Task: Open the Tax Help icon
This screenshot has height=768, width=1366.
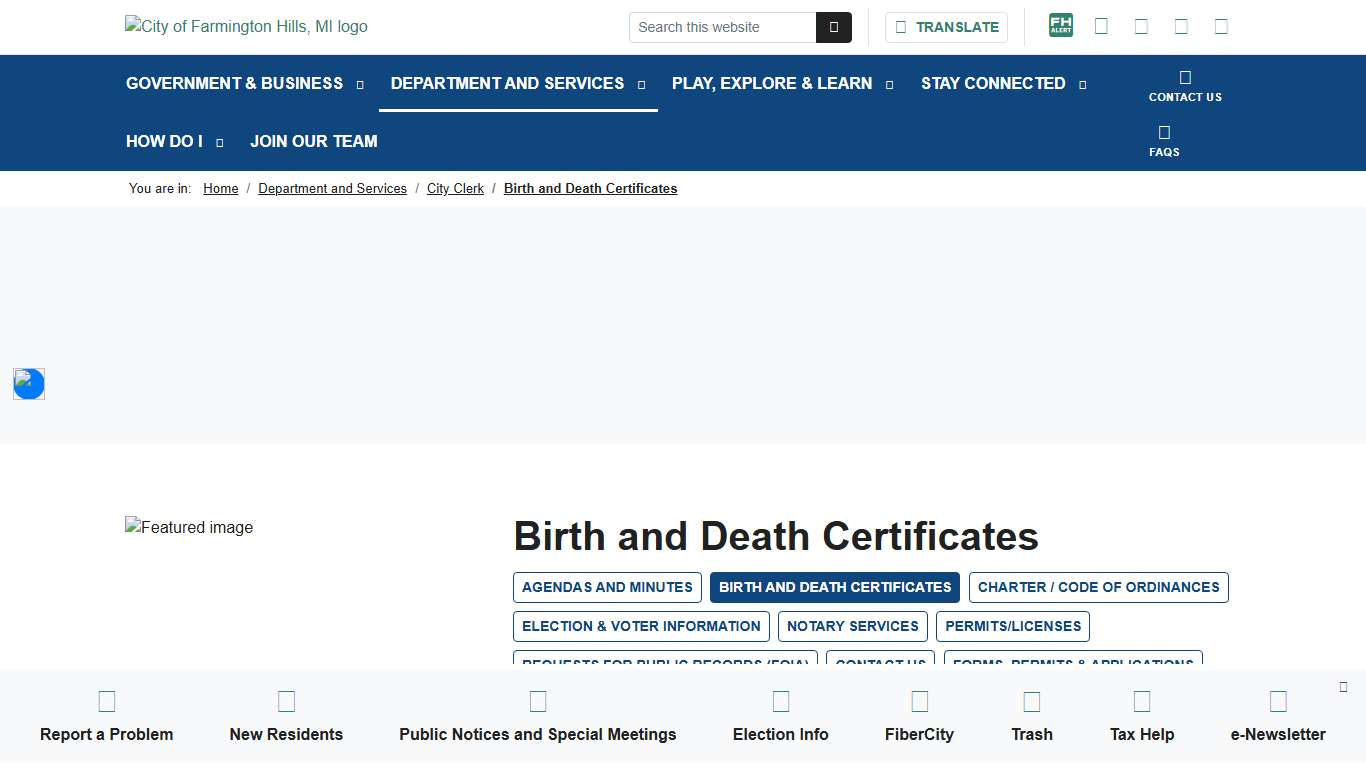Action: (1141, 700)
